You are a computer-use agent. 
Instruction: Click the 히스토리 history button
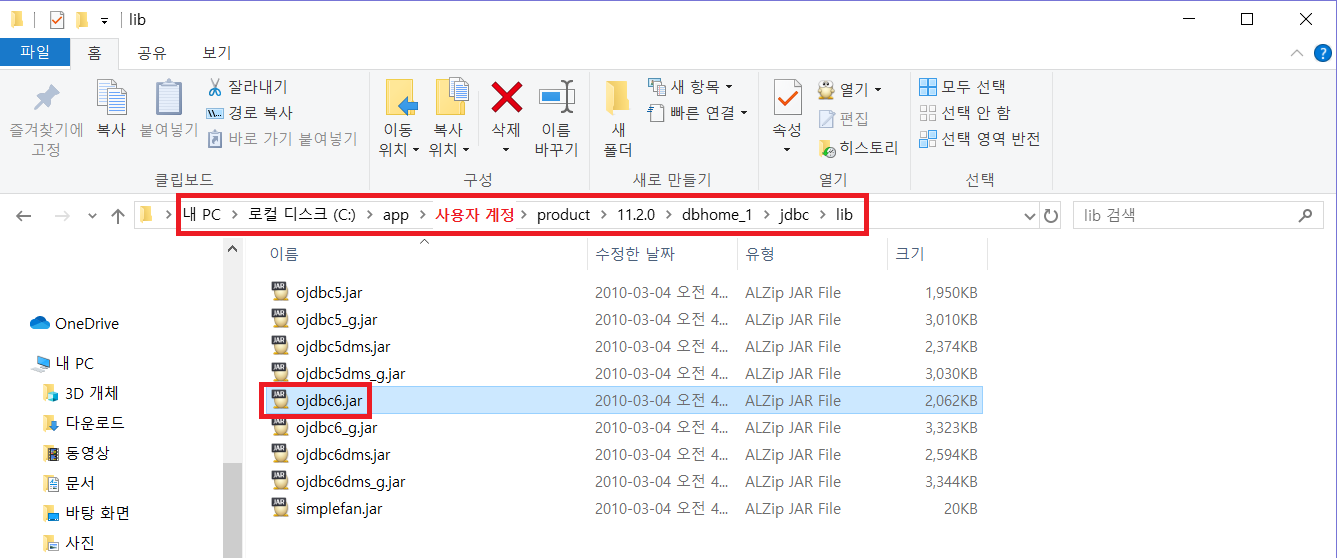(858, 148)
